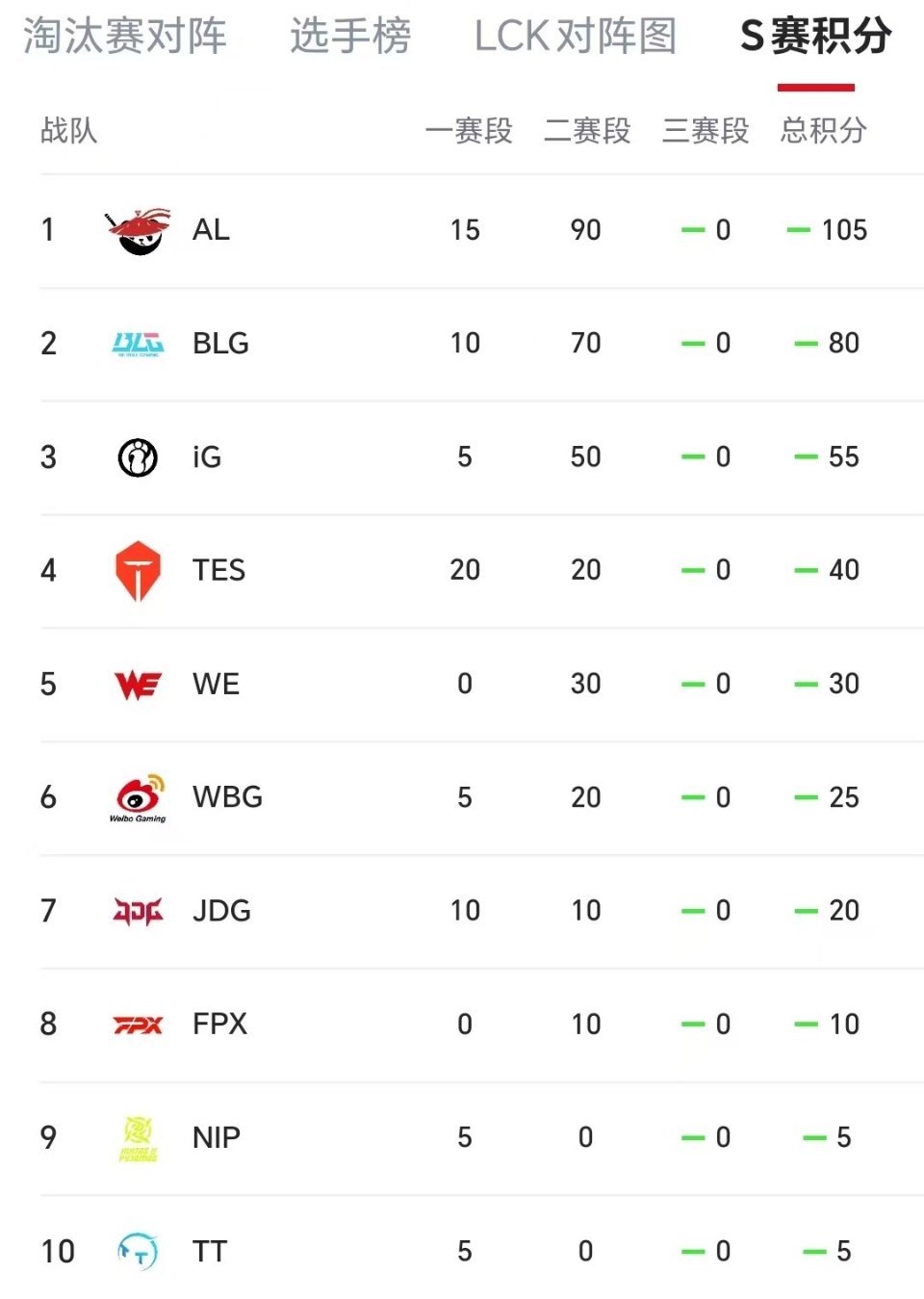Screen dimensions: 924x1299
Task: Tap the TES team logo
Action: point(138,571)
